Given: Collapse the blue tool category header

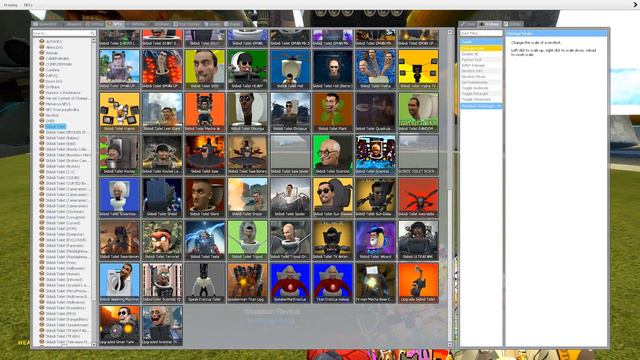Looking at the screenshot, I should 481,42.
